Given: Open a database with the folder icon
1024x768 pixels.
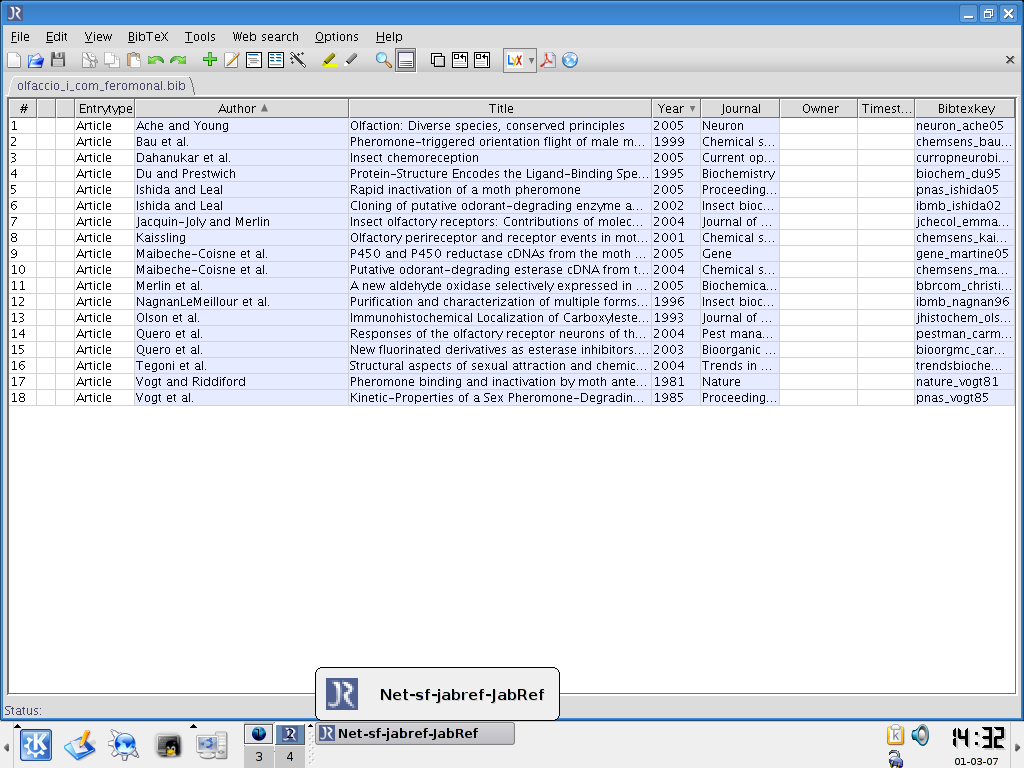Looking at the screenshot, I should [x=35, y=60].
